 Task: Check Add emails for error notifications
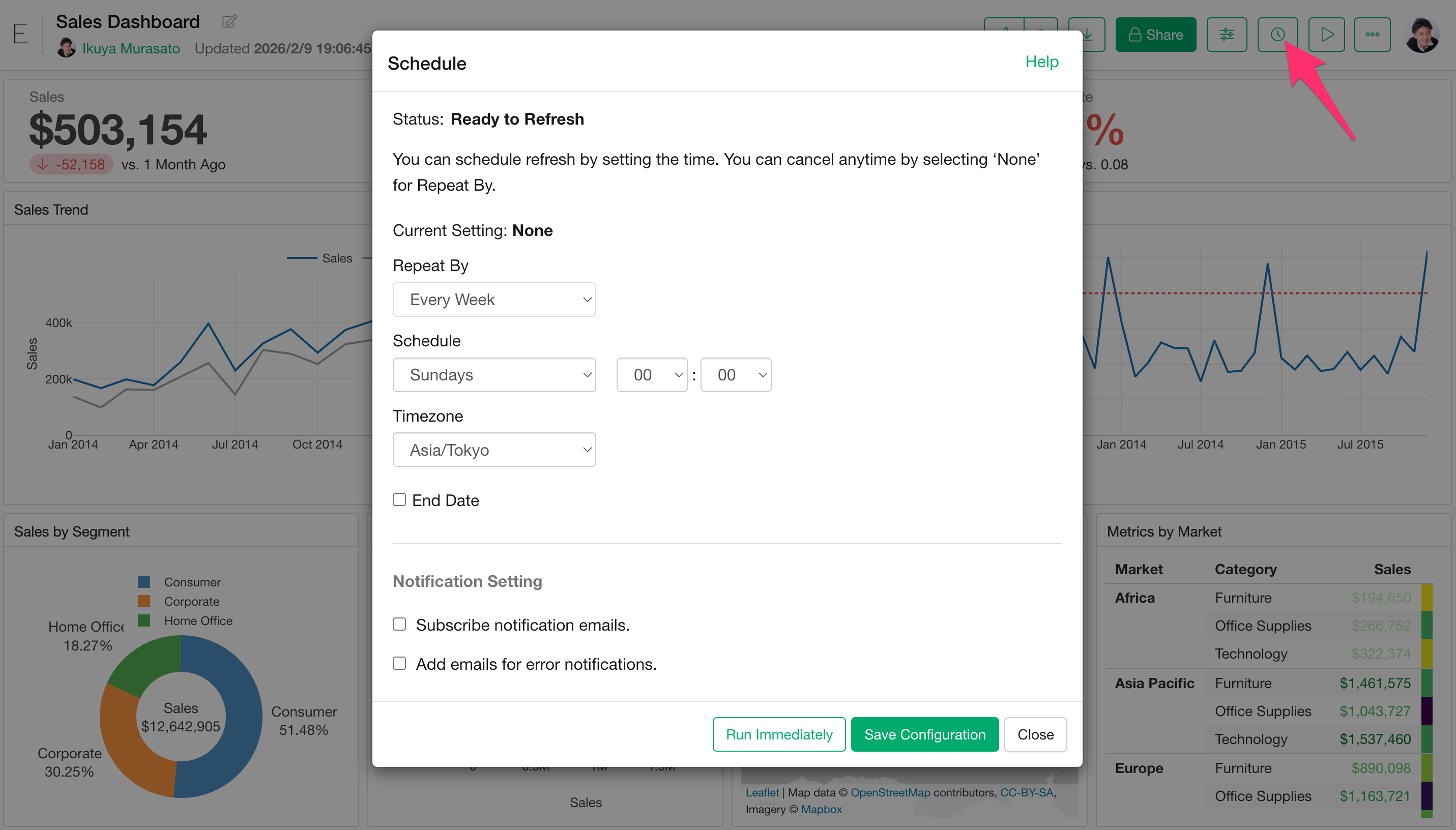399,664
